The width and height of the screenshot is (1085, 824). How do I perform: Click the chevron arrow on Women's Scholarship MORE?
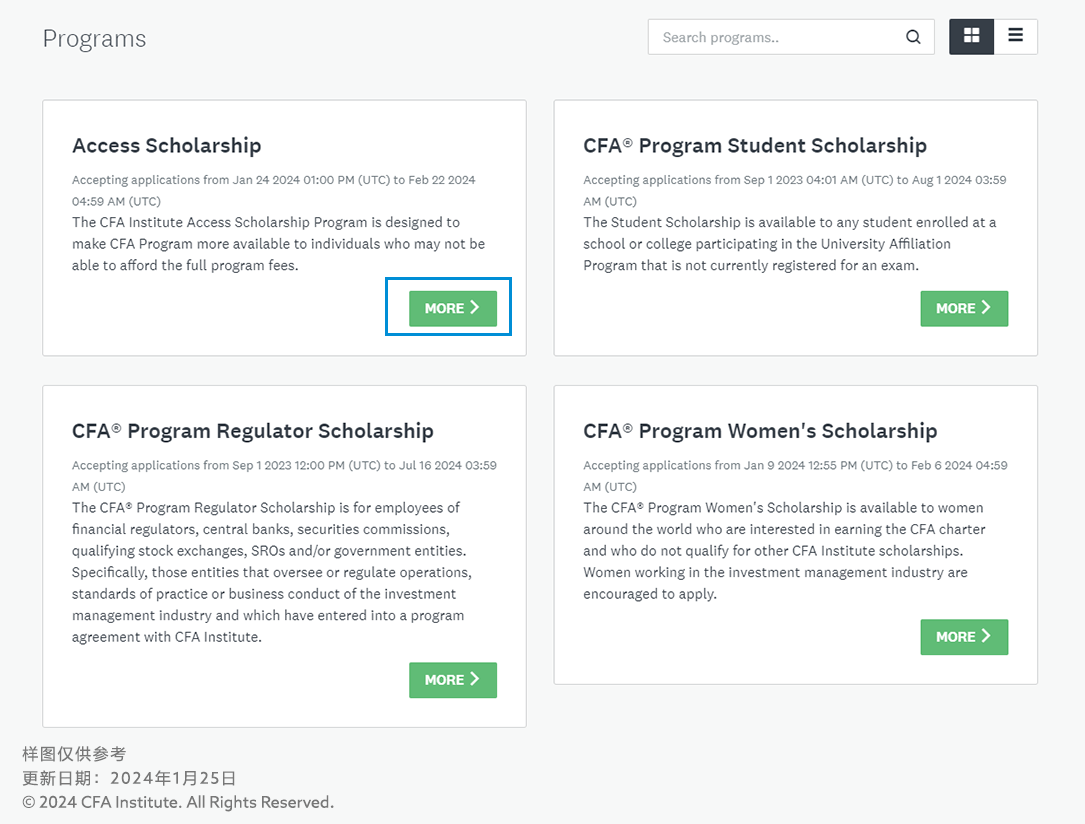[986, 637]
